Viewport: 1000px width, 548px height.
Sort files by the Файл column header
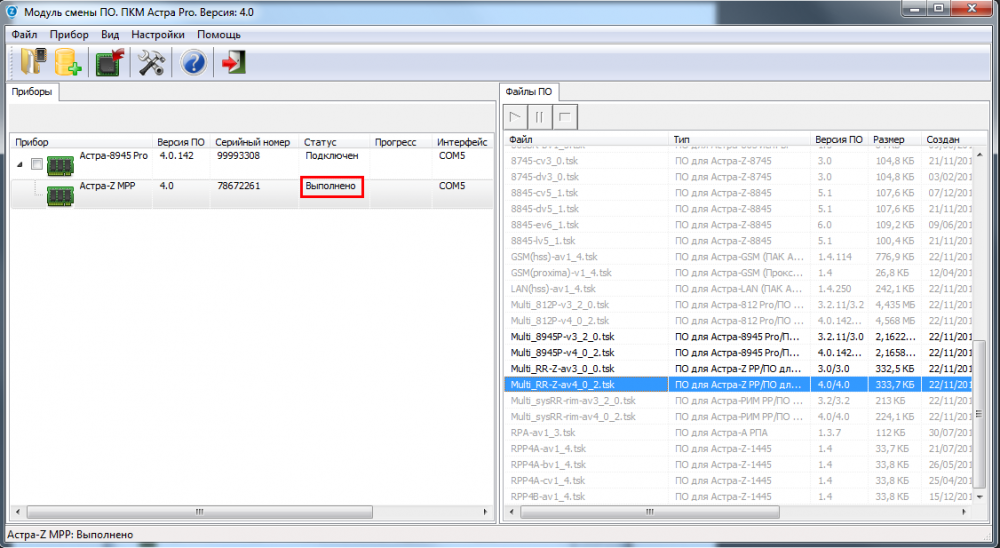tap(587, 139)
